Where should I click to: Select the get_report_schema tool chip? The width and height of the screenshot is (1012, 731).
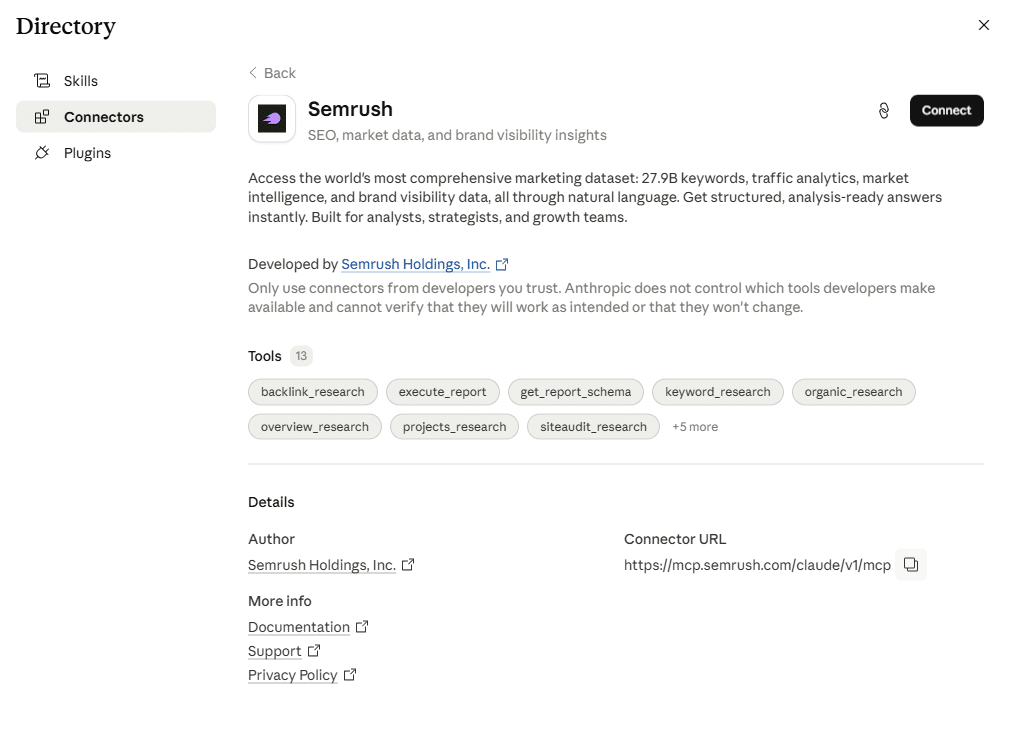(576, 392)
